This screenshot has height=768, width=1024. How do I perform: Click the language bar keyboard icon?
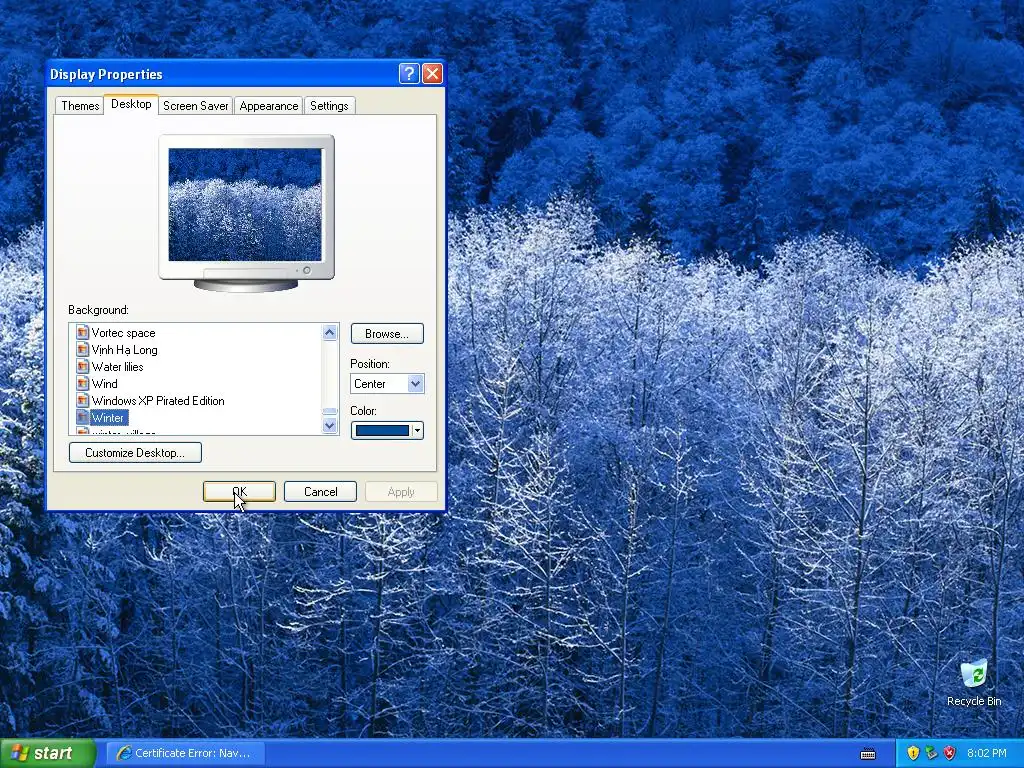pos(868,754)
